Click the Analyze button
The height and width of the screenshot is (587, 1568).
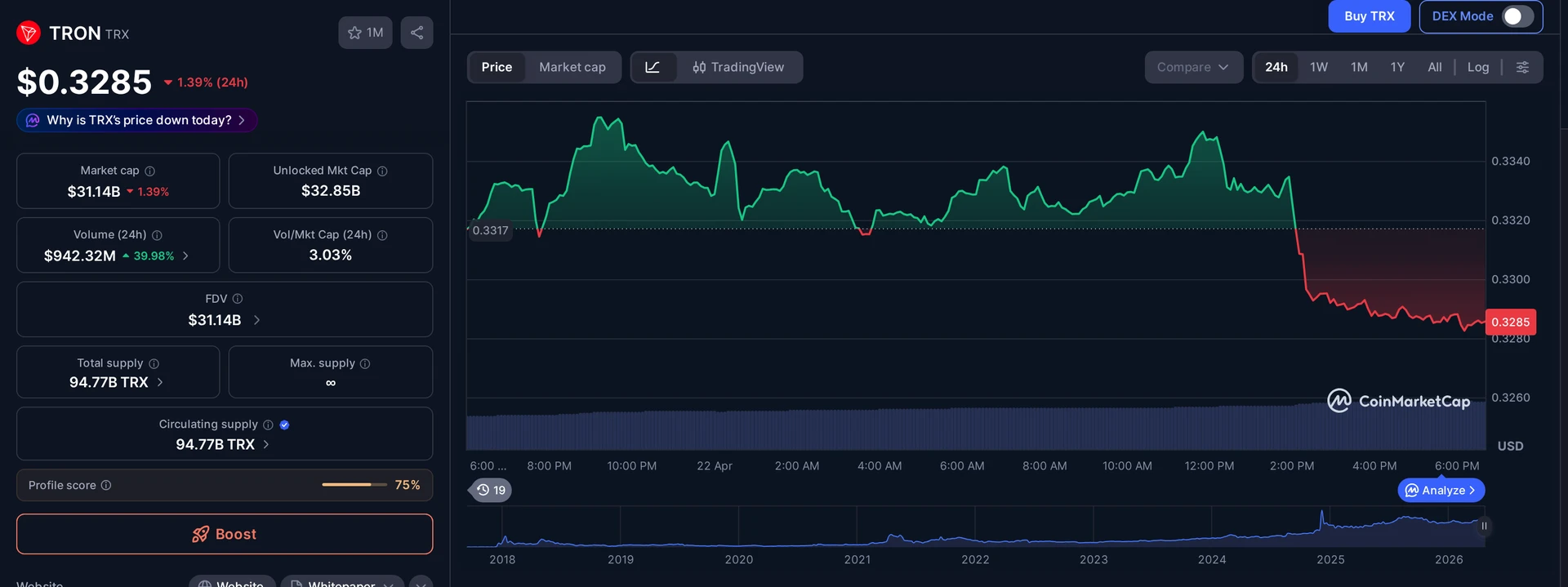[1441, 490]
